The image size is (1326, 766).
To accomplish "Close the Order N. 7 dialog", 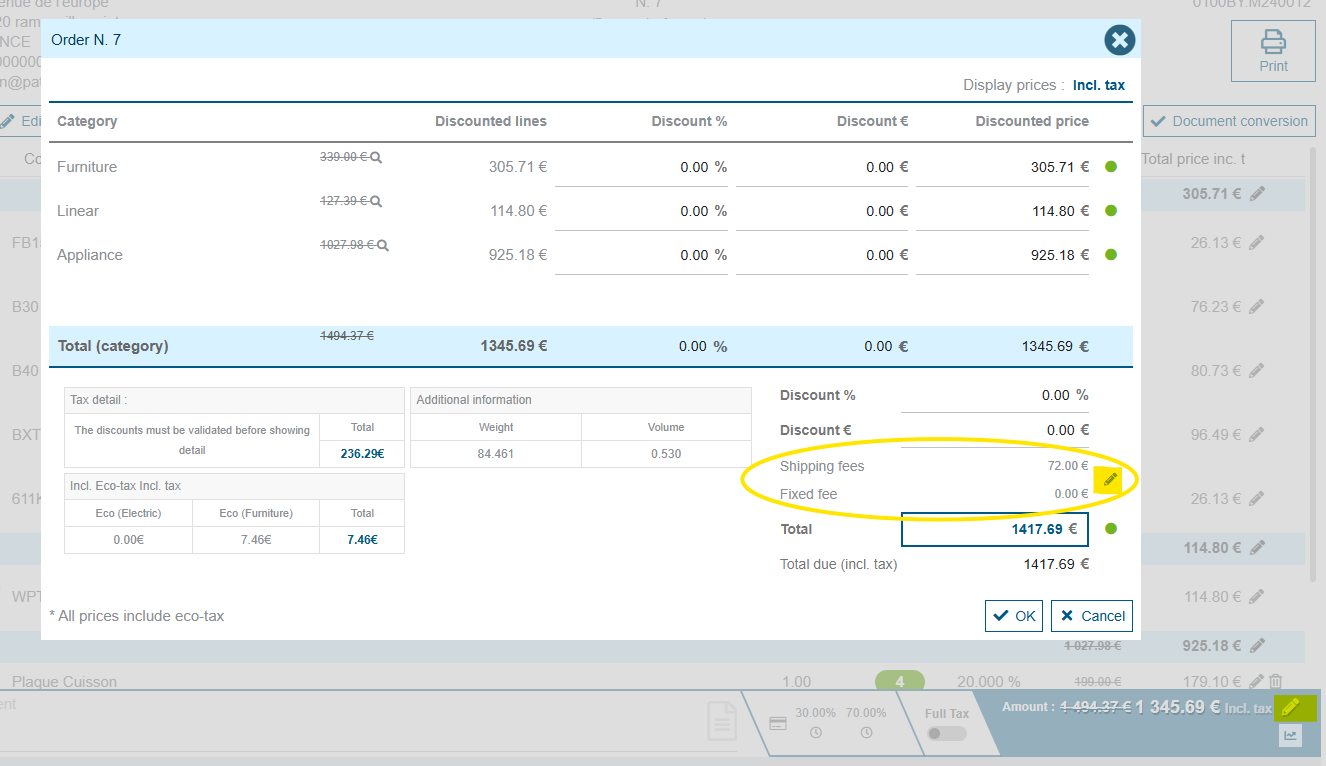I will 1119,40.
